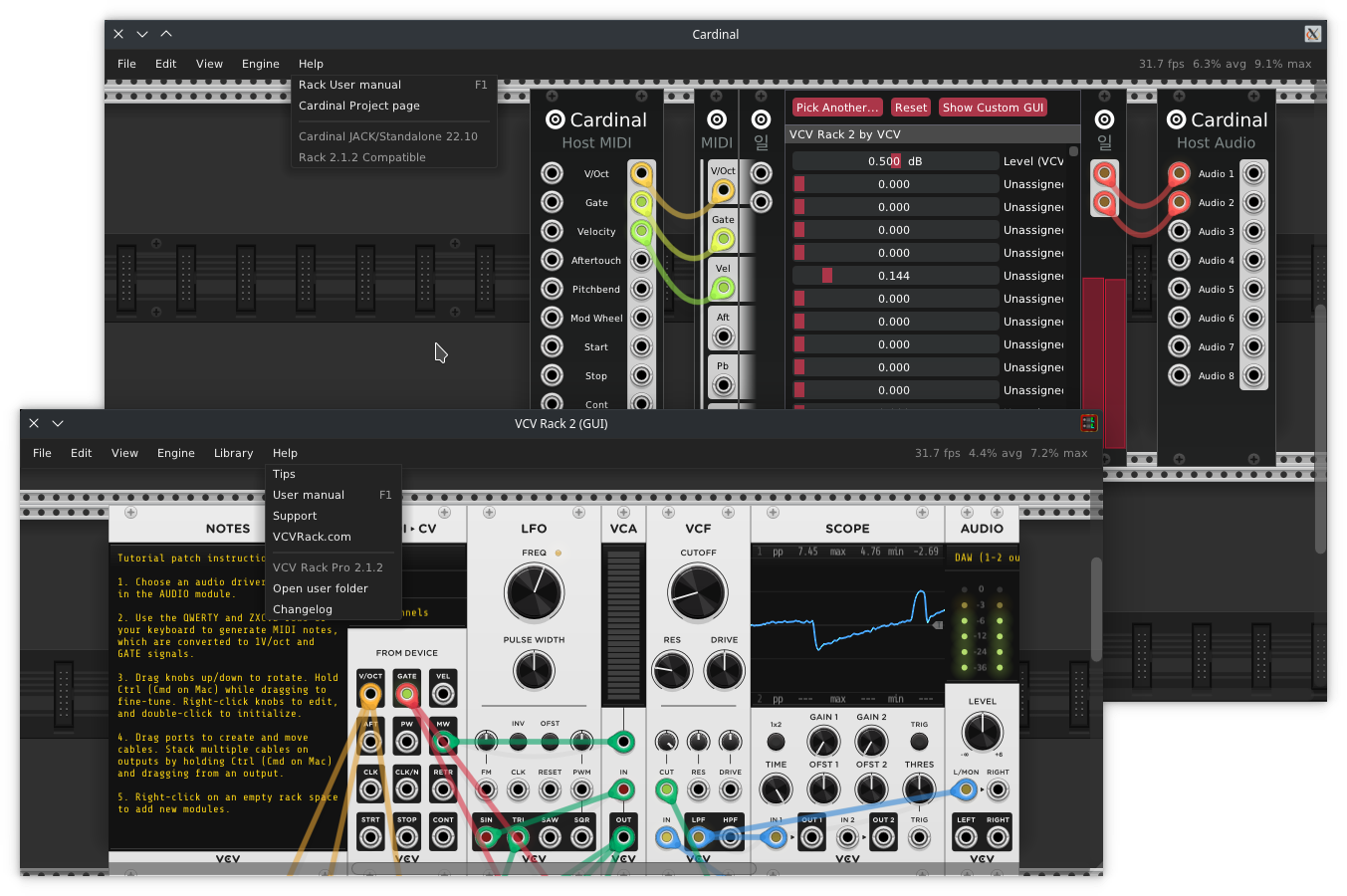
Task: Open Engine menu in the Cardinal window
Action: click(261, 64)
